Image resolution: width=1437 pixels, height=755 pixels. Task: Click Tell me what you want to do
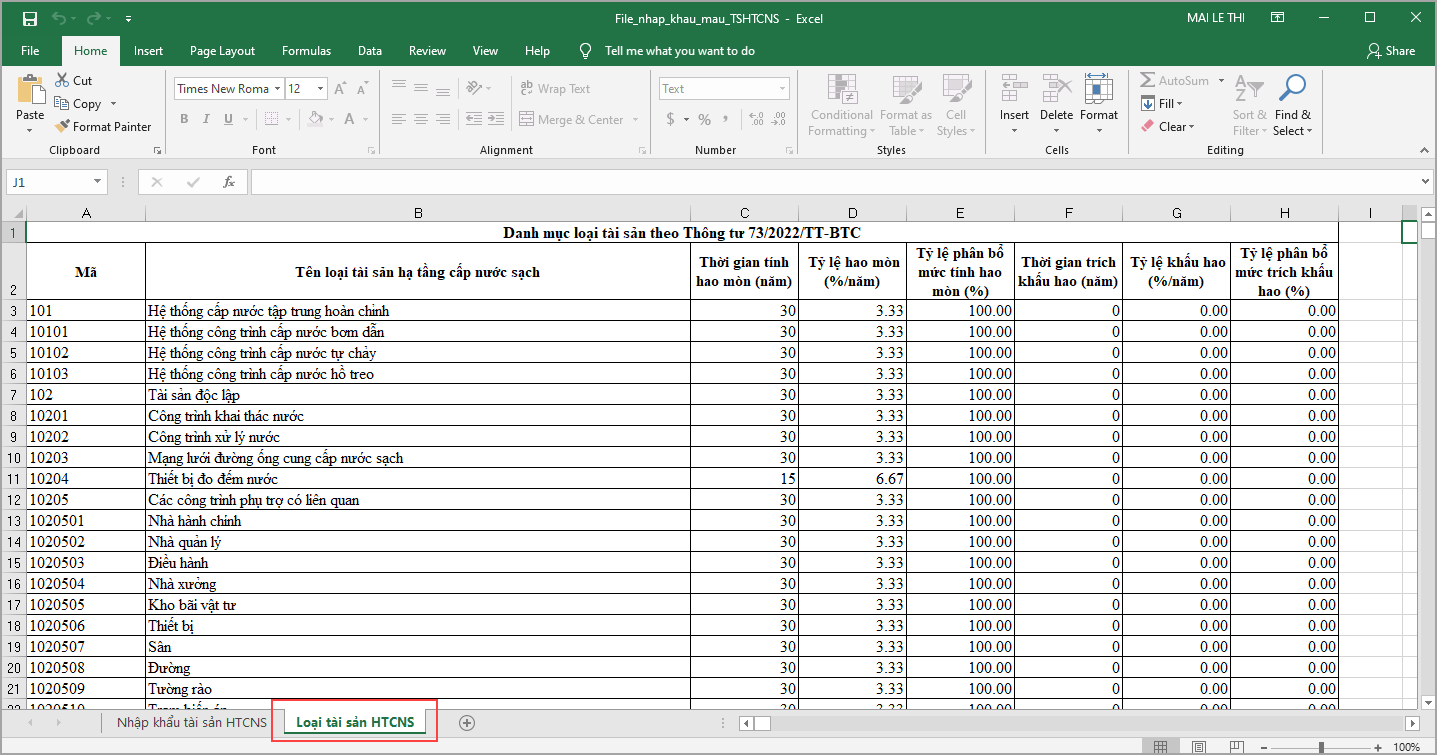tap(679, 51)
